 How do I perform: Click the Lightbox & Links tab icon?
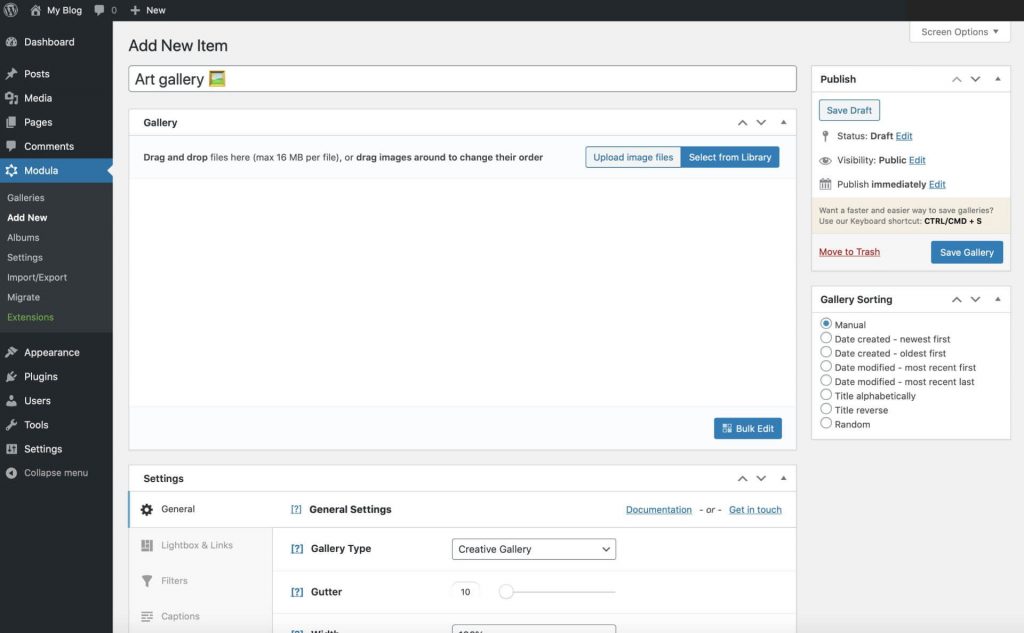(147, 545)
